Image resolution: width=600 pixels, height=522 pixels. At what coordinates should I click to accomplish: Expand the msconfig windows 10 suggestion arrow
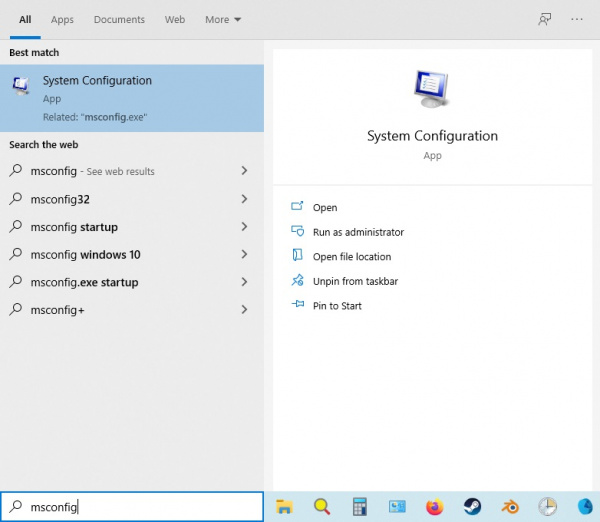pyautogui.click(x=244, y=254)
